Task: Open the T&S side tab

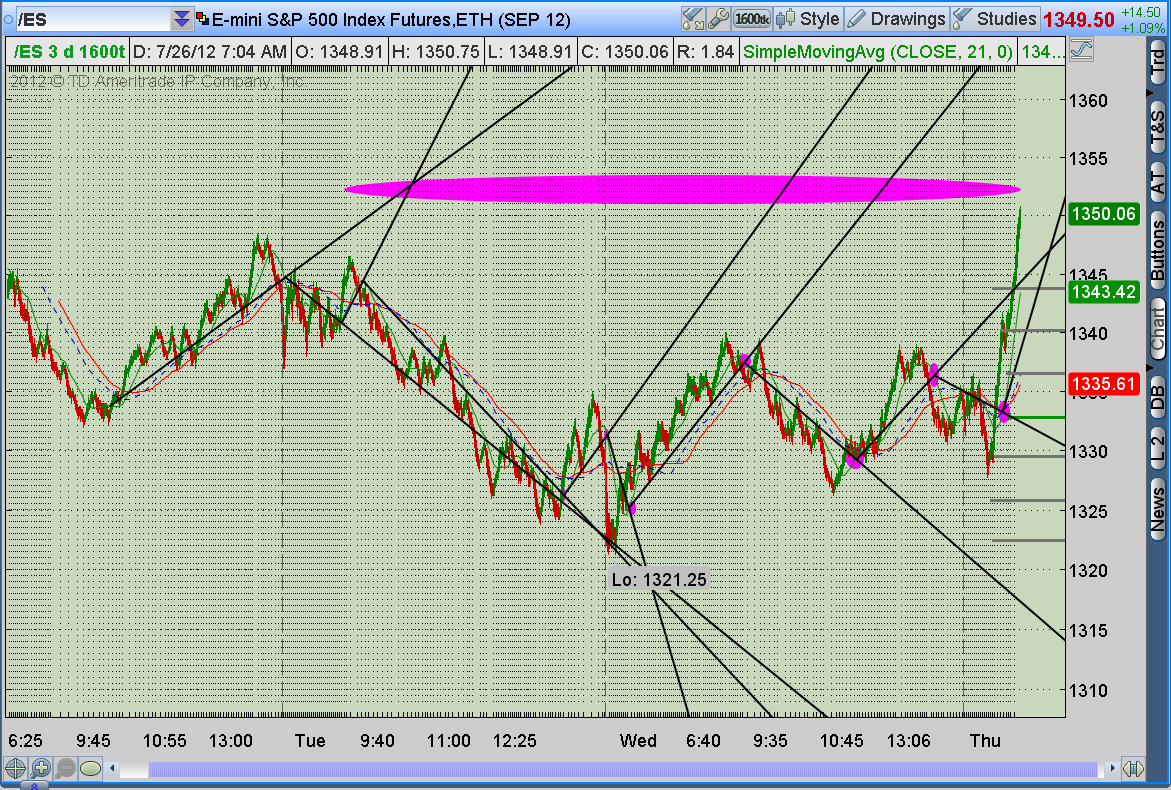Action: click(1157, 125)
